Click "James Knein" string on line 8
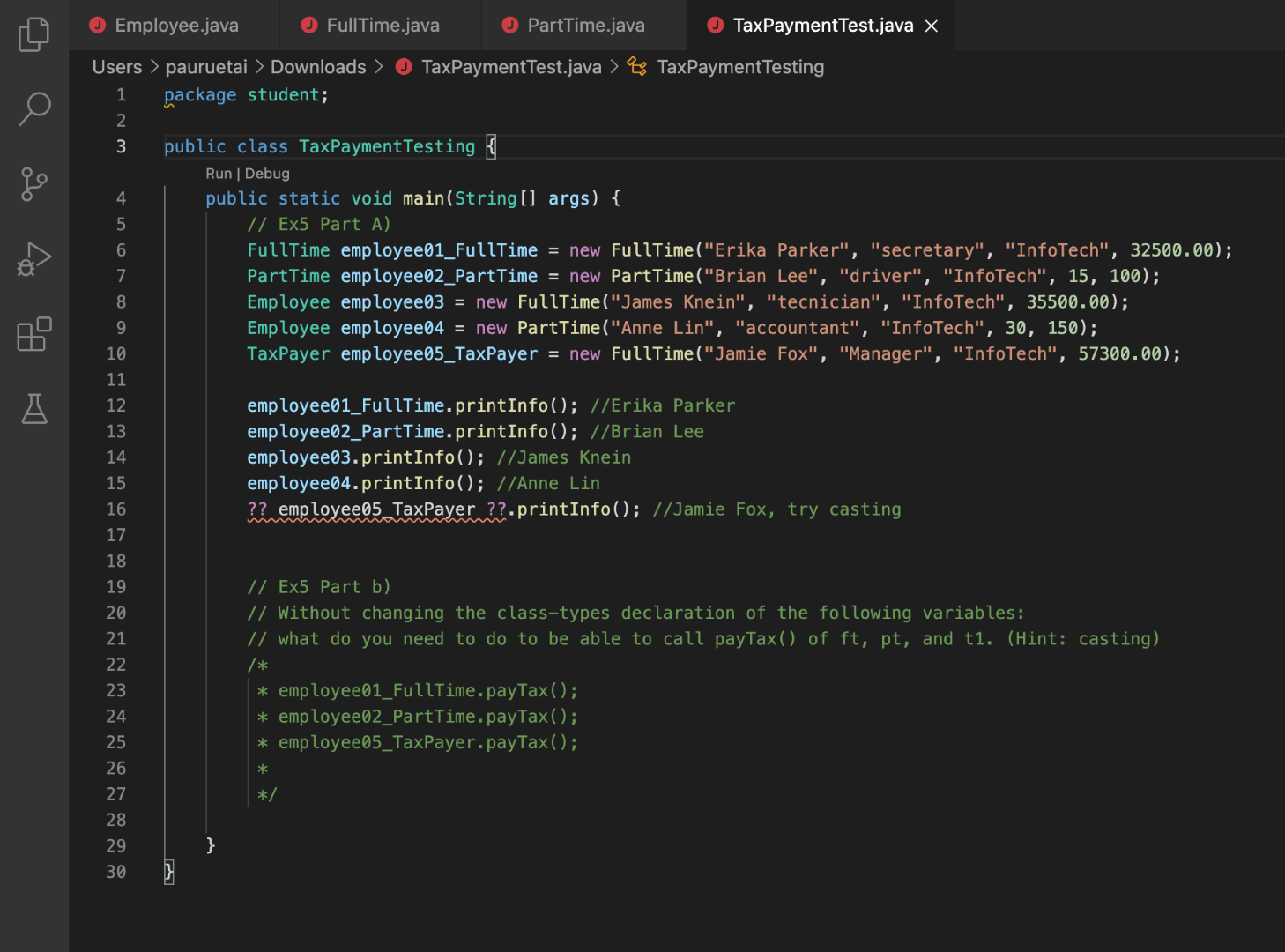This screenshot has width=1285, height=952. pyautogui.click(x=678, y=302)
